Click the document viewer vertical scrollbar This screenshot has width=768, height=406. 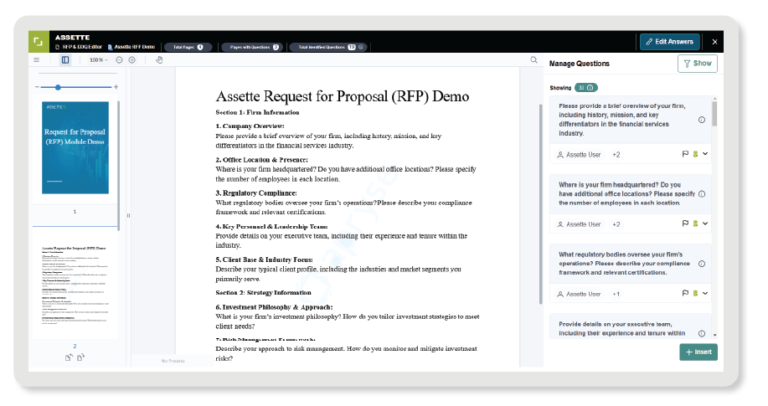click(540, 204)
